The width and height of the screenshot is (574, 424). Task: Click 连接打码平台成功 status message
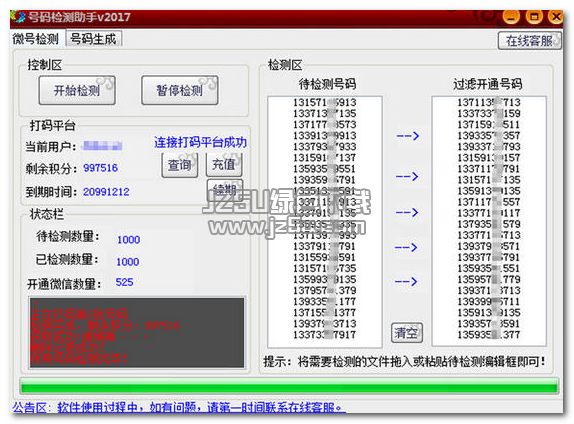200,142
